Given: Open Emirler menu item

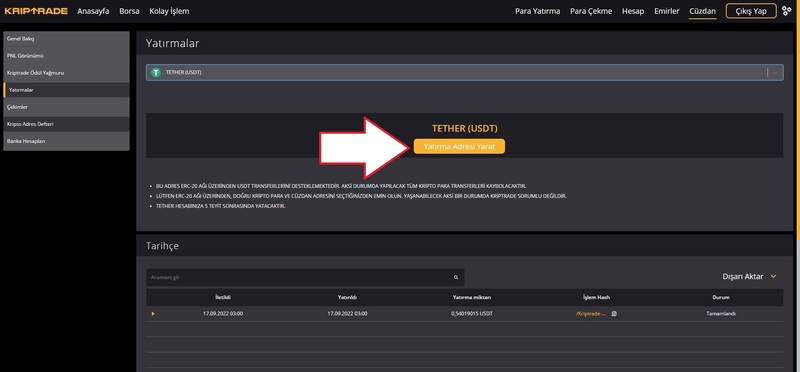Looking at the screenshot, I should click(x=667, y=11).
